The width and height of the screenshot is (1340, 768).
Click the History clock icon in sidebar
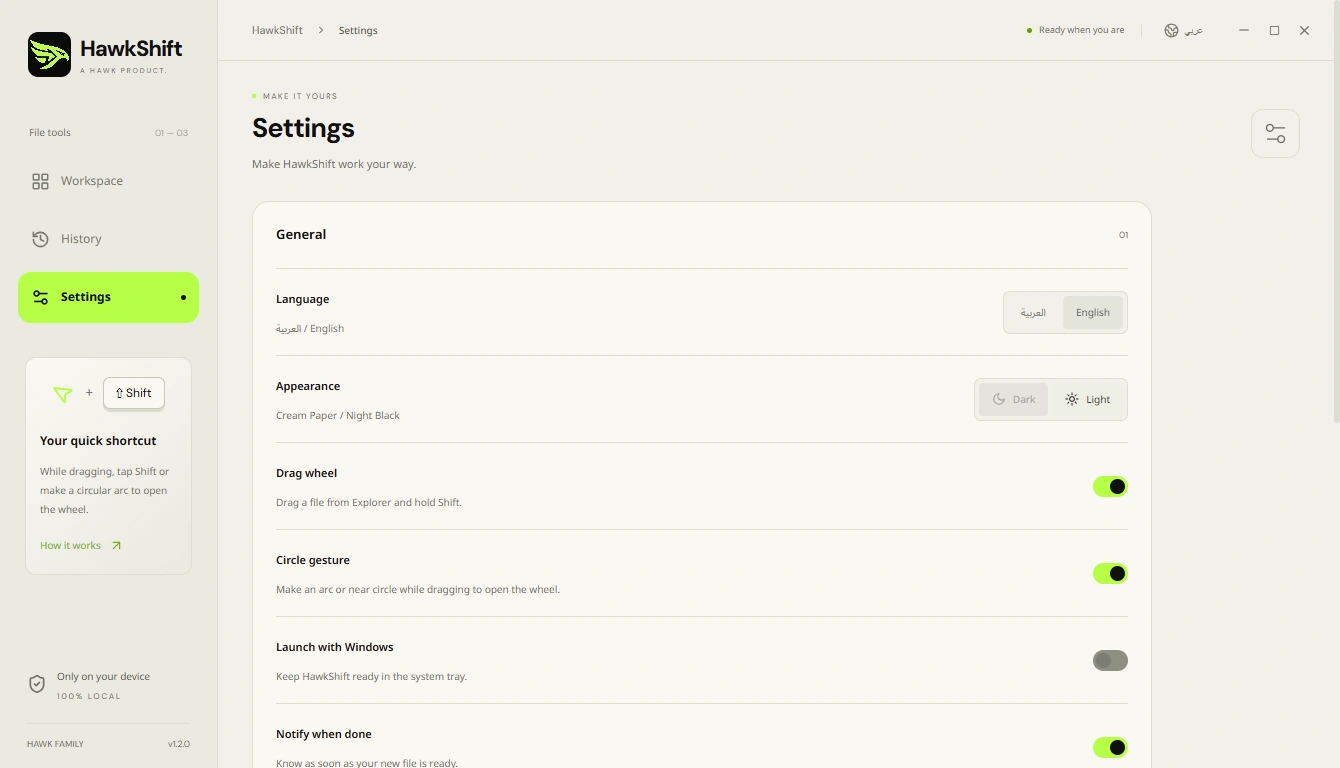tap(40, 239)
